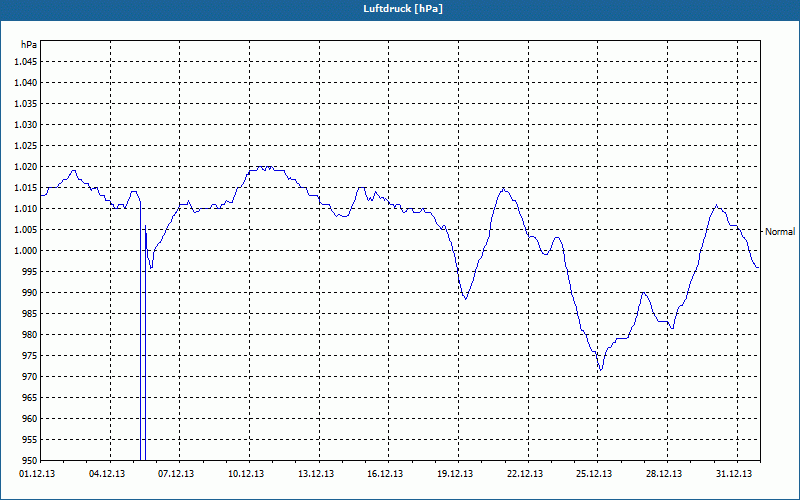Select the 1.030 y-axis value
Image resolution: width=800 pixels, height=500 pixels.
click(26, 124)
